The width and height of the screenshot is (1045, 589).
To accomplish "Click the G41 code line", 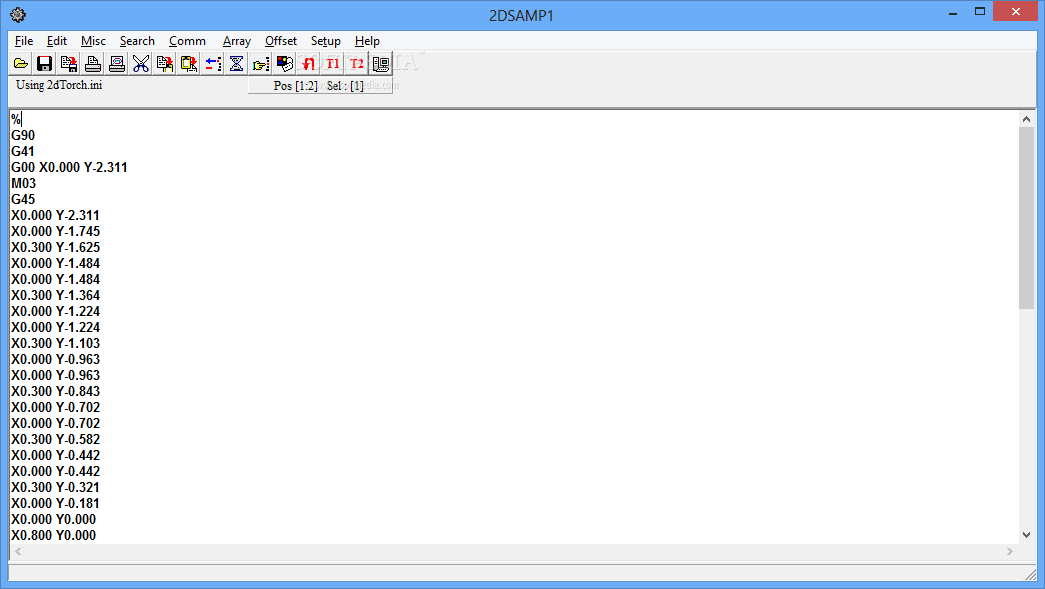I will (x=23, y=151).
